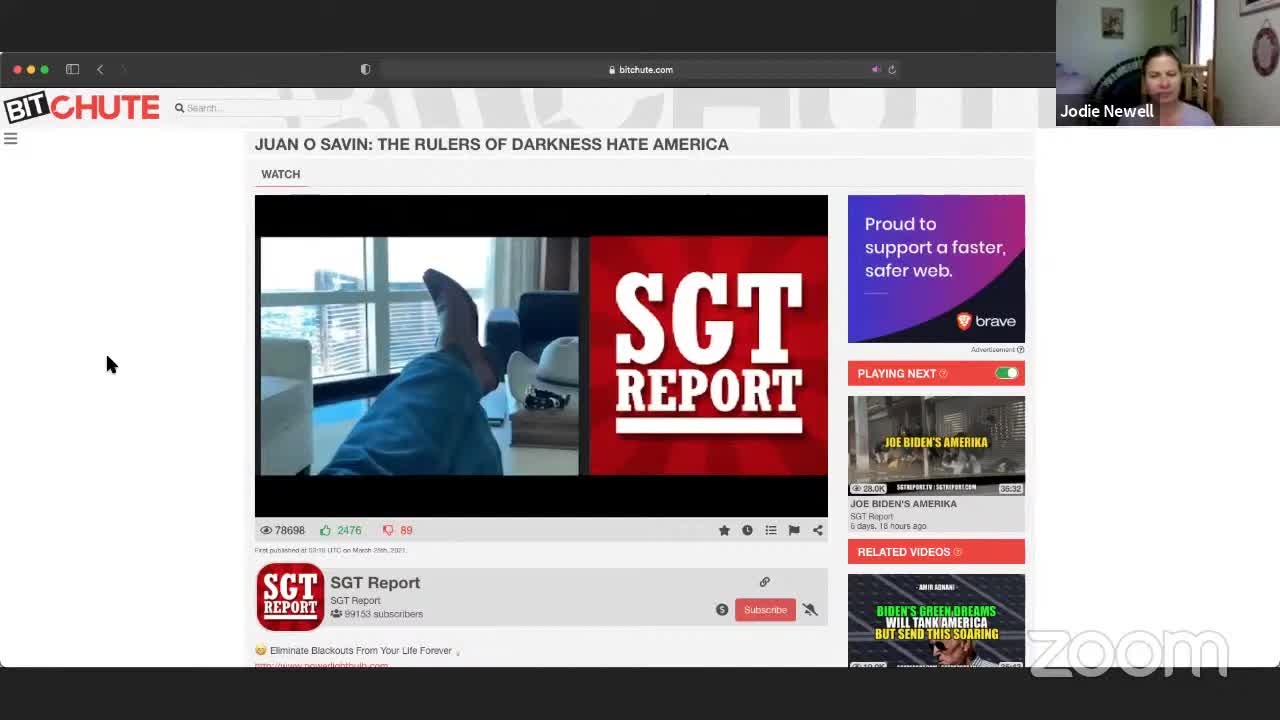Click the dollar monetization icon
The width and height of the screenshot is (1280, 720).
[722, 610]
